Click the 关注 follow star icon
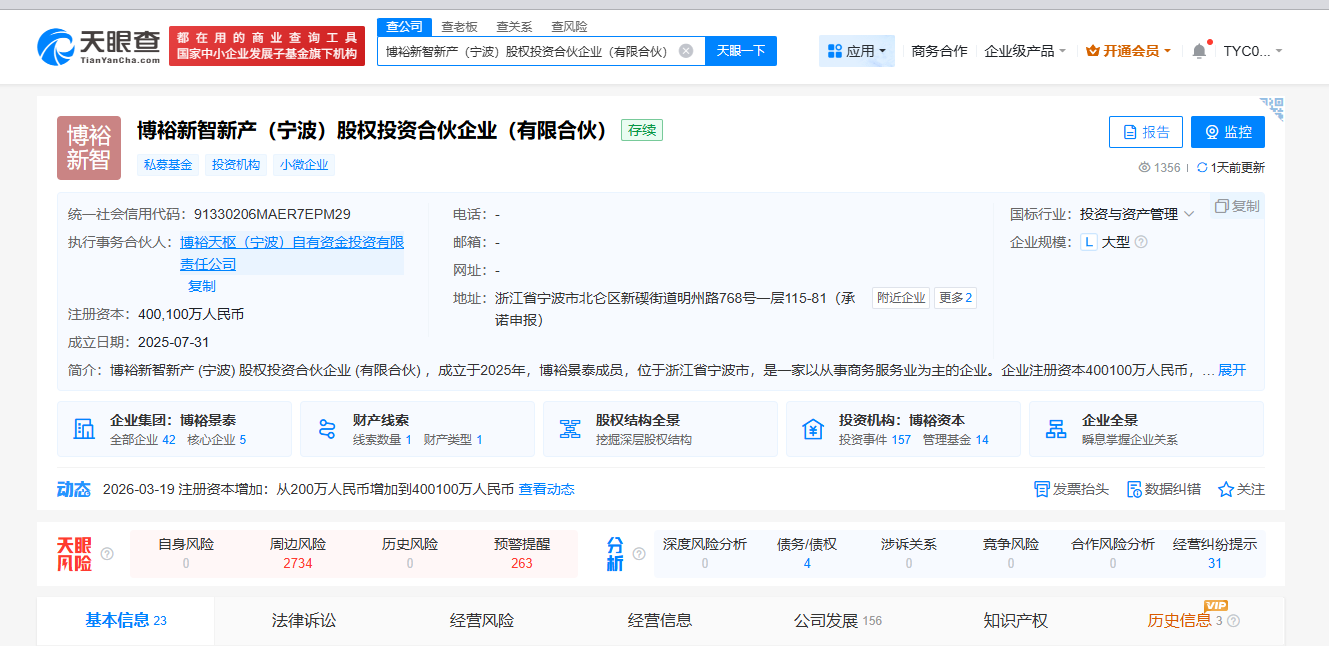 pos(1225,490)
